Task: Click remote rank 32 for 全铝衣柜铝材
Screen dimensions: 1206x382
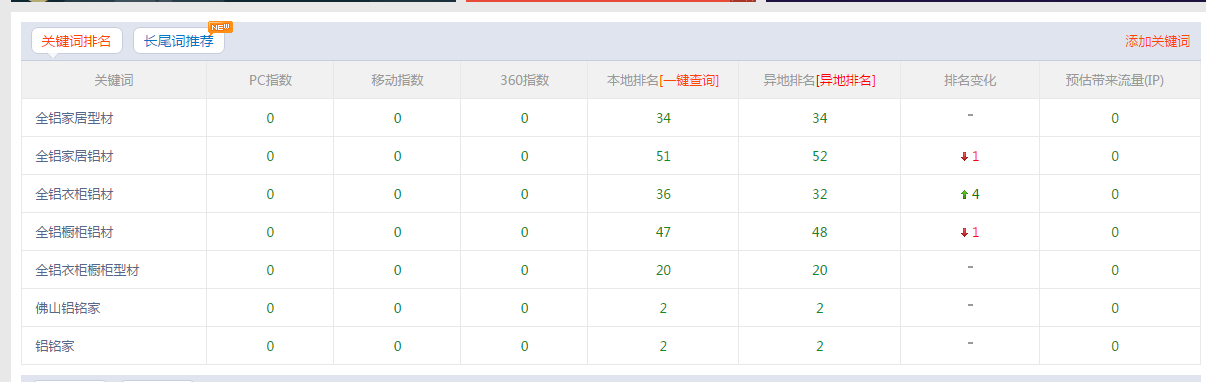Action: point(820,194)
